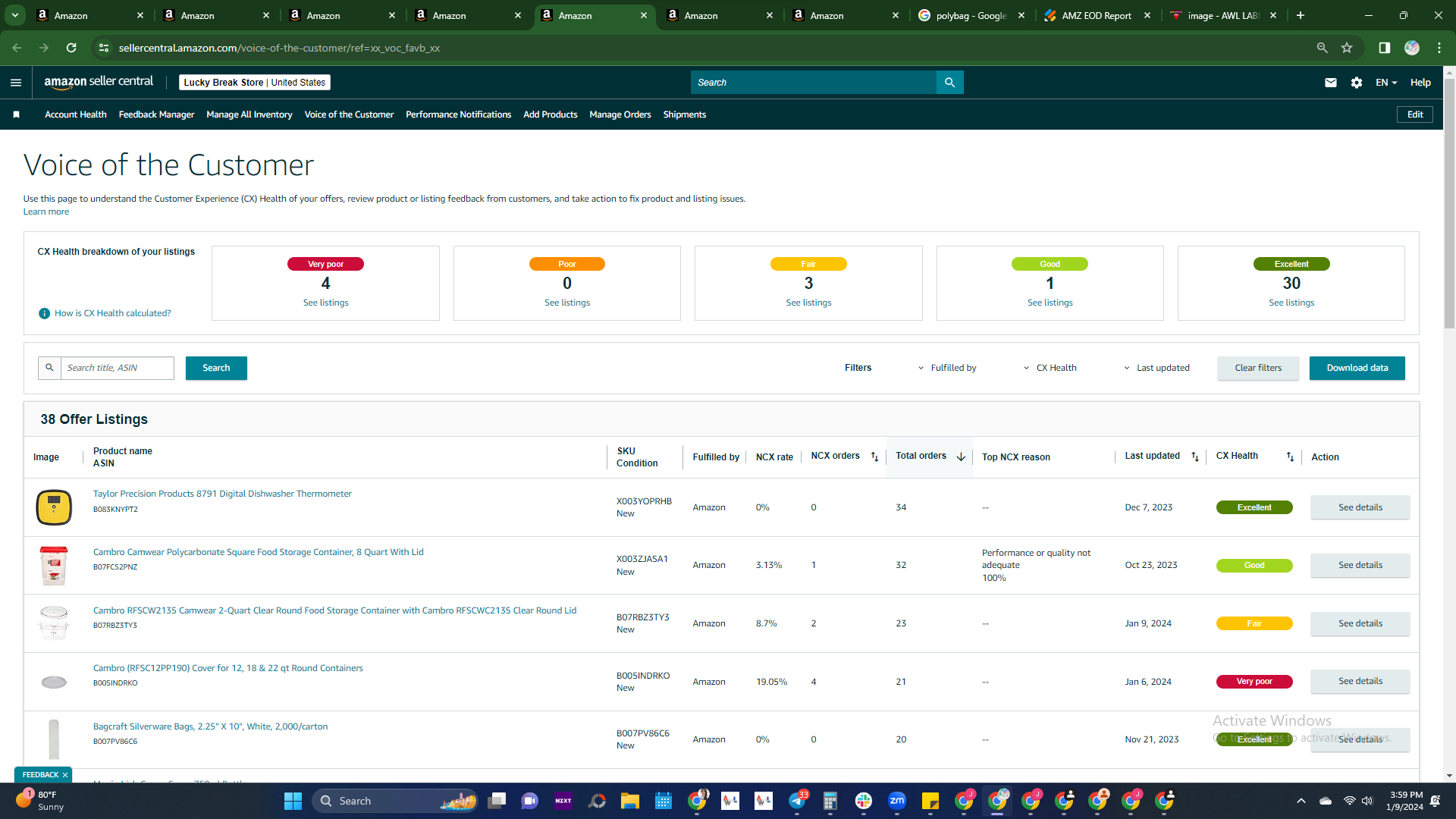Click See listings under Excellent

click(x=1291, y=303)
